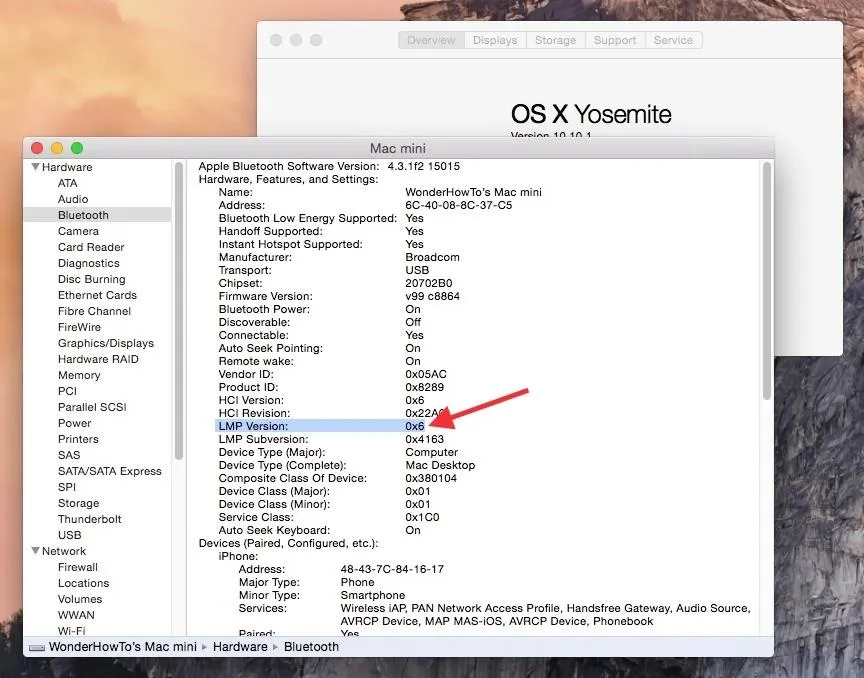Collapse the Hardware section triangle

tap(35, 166)
